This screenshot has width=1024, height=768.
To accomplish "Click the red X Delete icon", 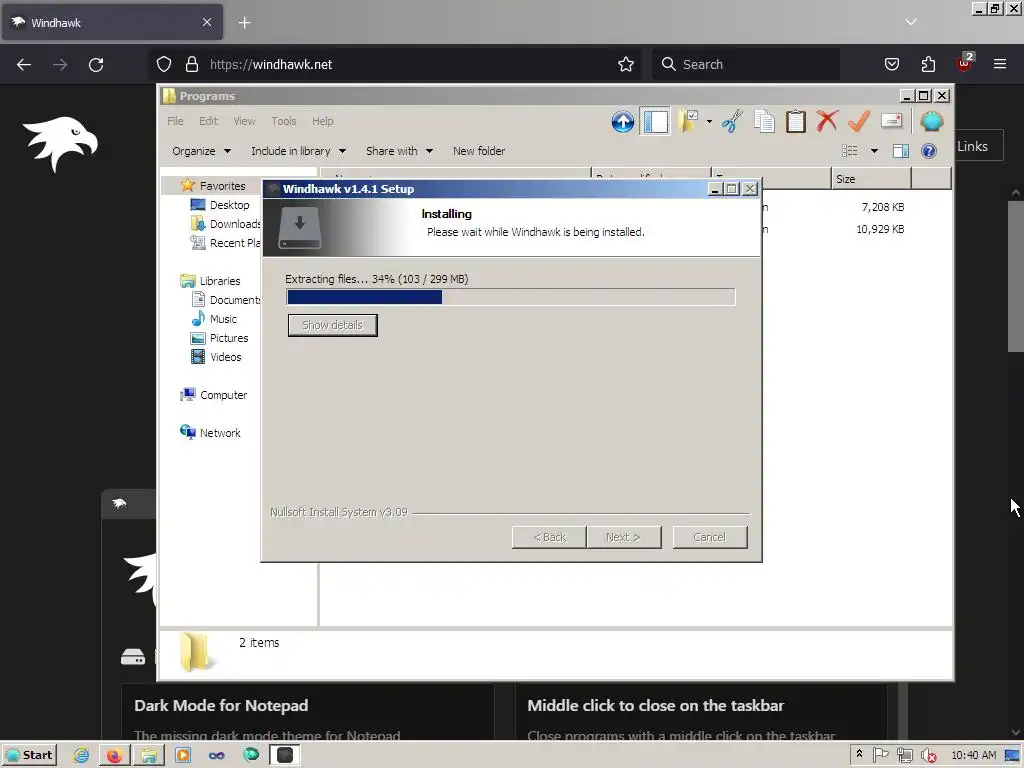I will click(x=827, y=121).
